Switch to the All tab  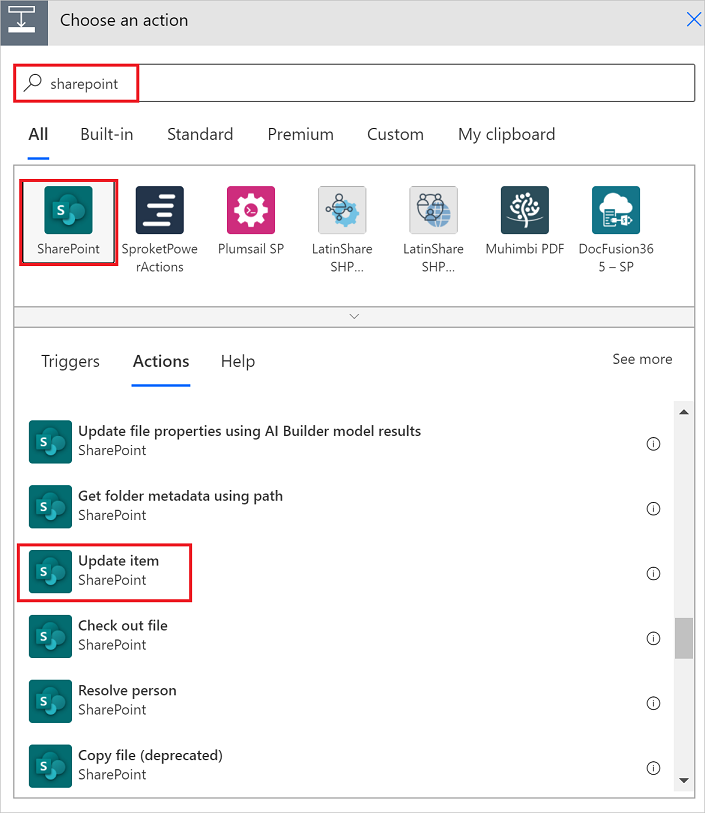[x=38, y=134]
